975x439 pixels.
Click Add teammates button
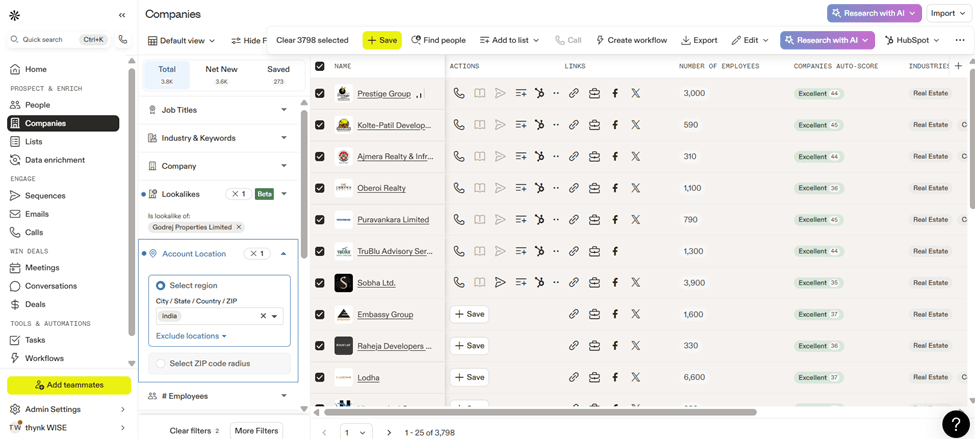69,385
